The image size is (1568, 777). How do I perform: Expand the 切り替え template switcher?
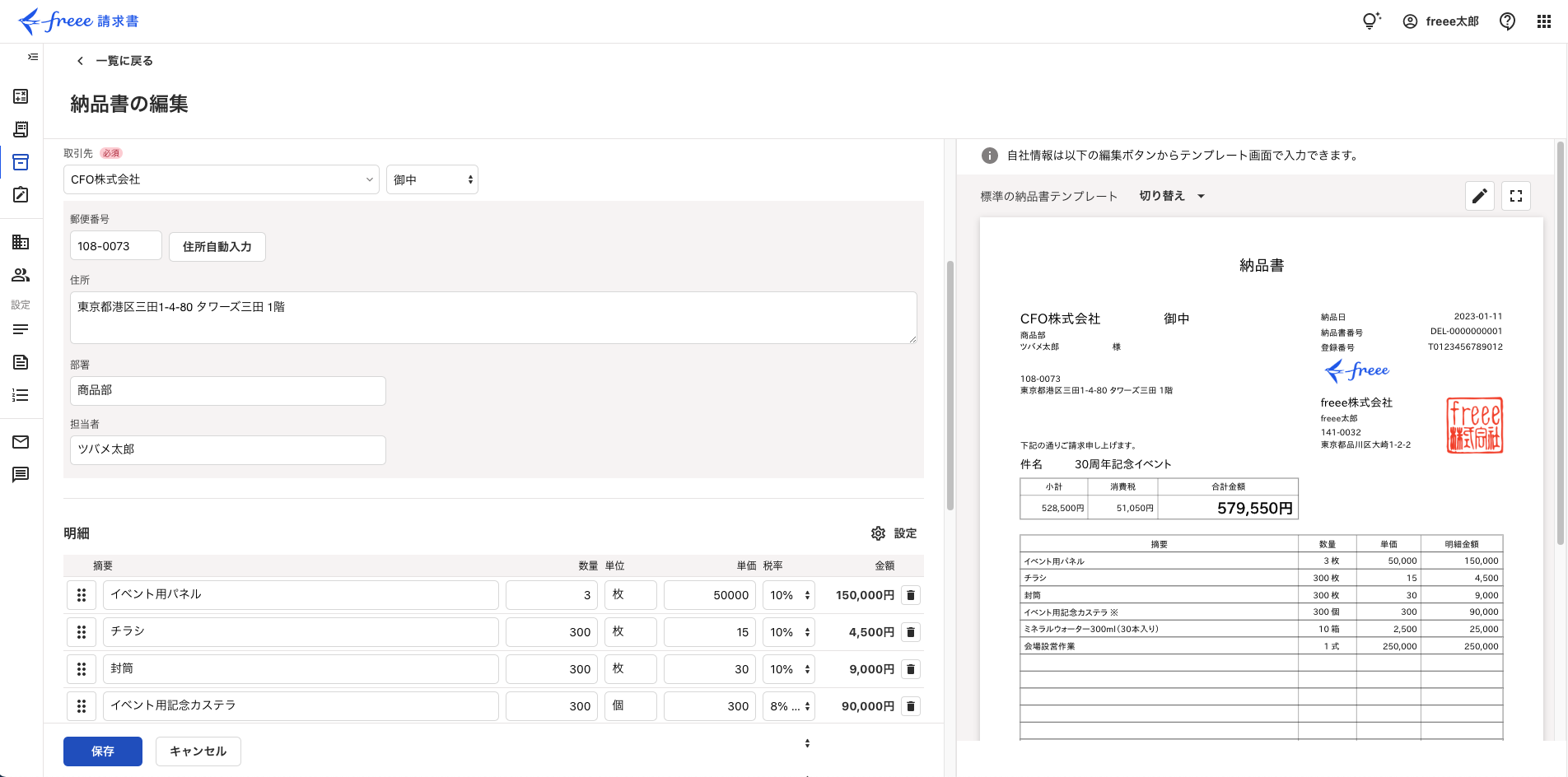1171,196
